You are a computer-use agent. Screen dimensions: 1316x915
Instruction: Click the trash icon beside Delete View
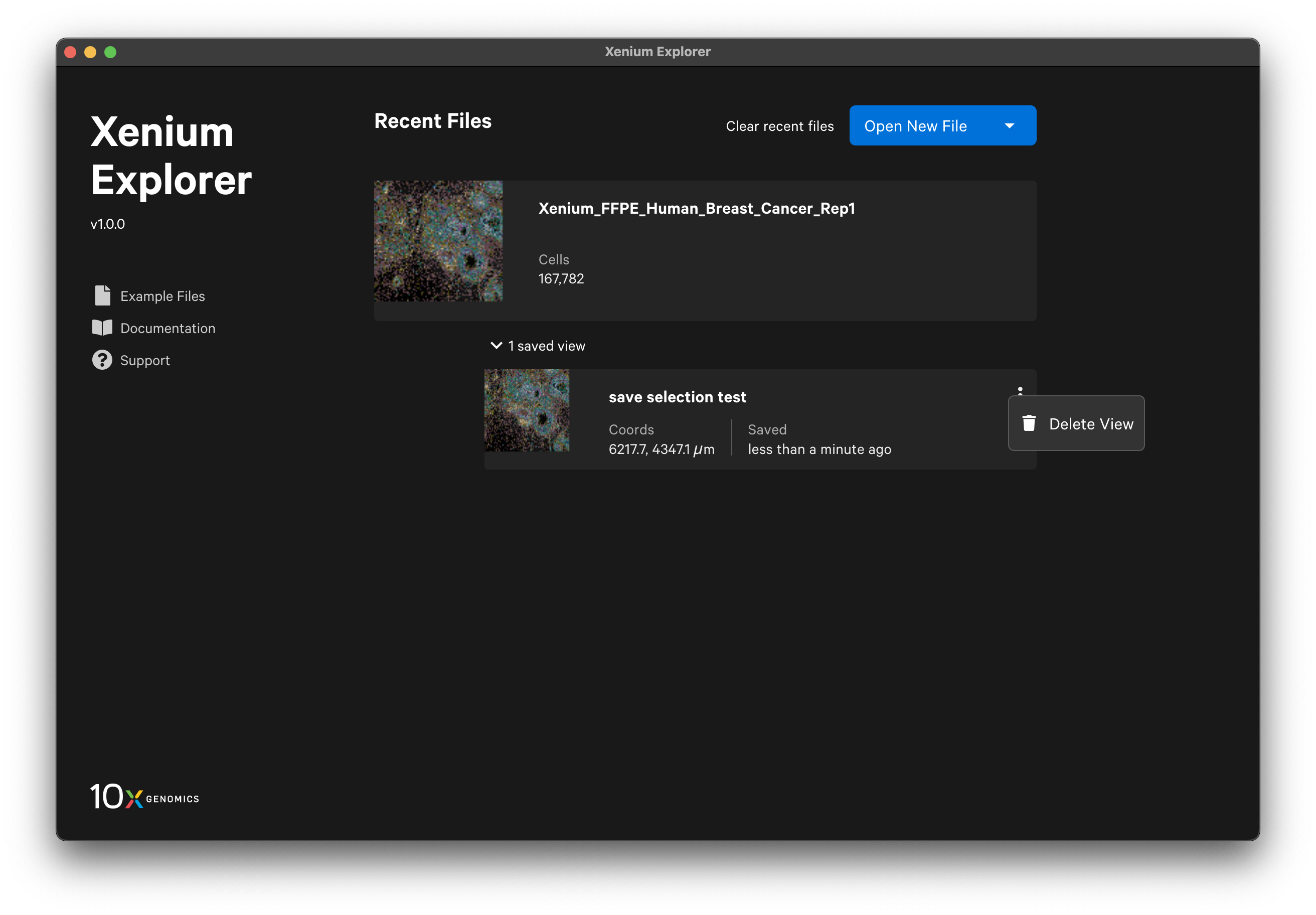coord(1029,424)
